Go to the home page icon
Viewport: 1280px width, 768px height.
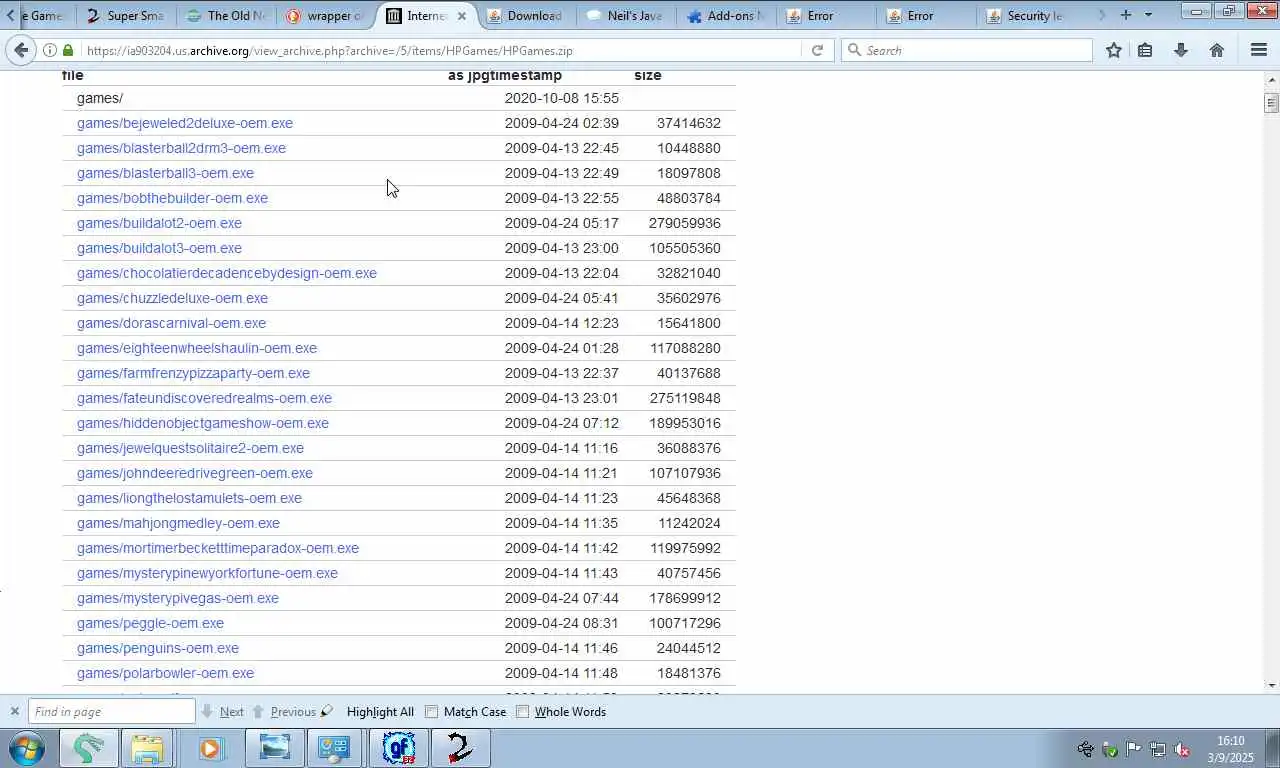click(x=1217, y=50)
